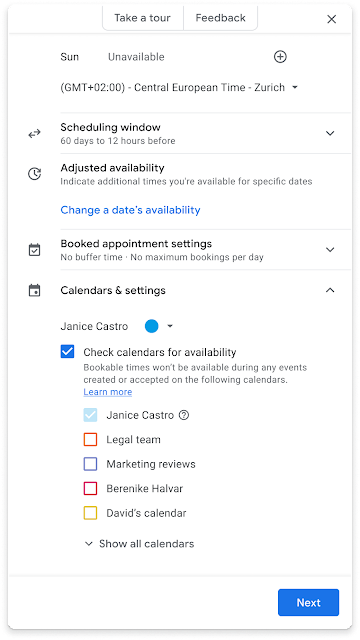The width and height of the screenshot is (360, 640).
Task: Click the help icon beside Janice Castro
Action: pyautogui.click(x=184, y=416)
